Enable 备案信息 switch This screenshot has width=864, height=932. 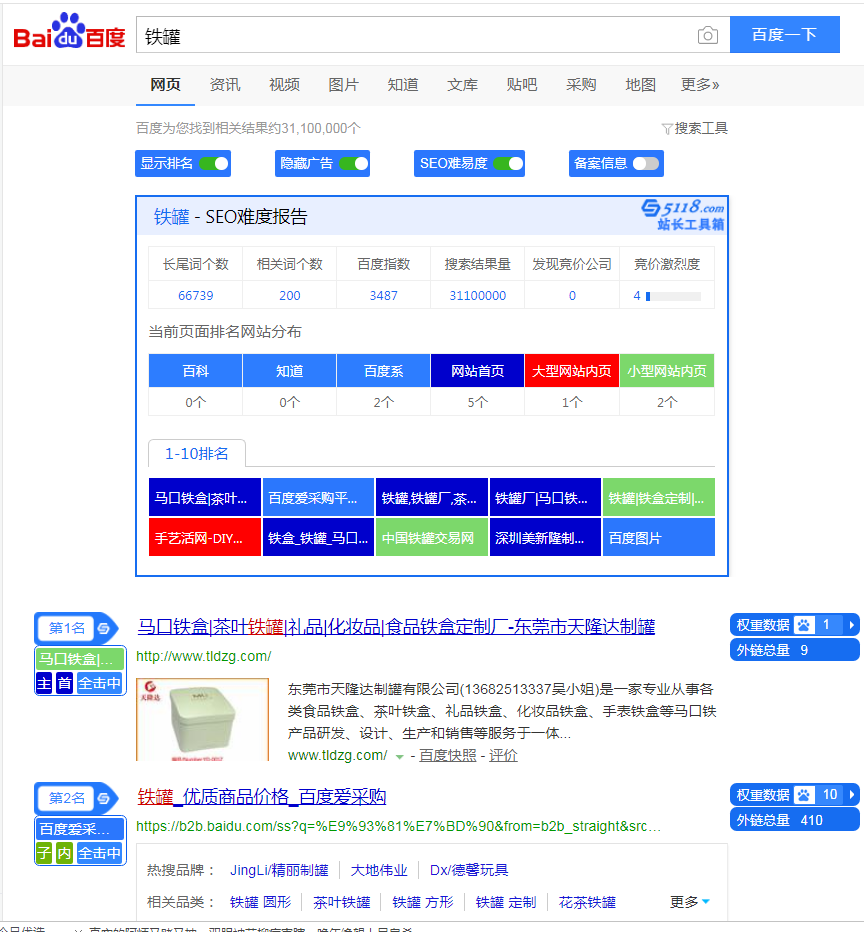click(646, 163)
